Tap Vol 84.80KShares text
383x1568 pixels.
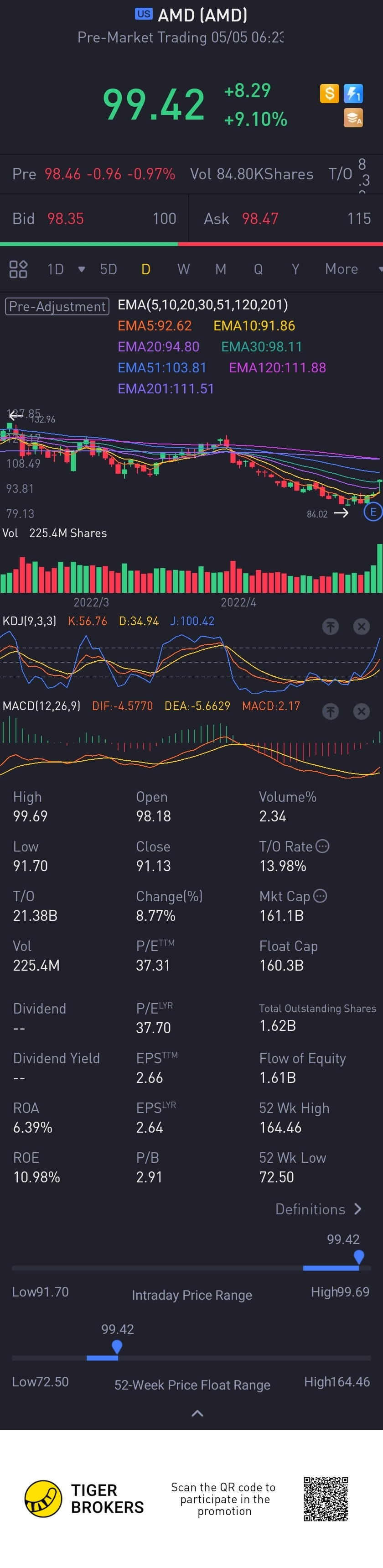tap(252, 174)
